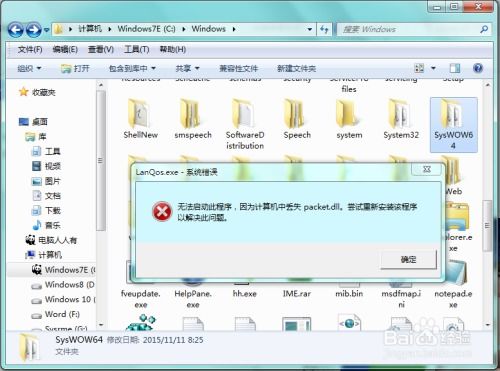Select the 图片 library
Image resolution: width=500 pixels, height=371 pixels.
pyautogui.click(x=46, y=181)
